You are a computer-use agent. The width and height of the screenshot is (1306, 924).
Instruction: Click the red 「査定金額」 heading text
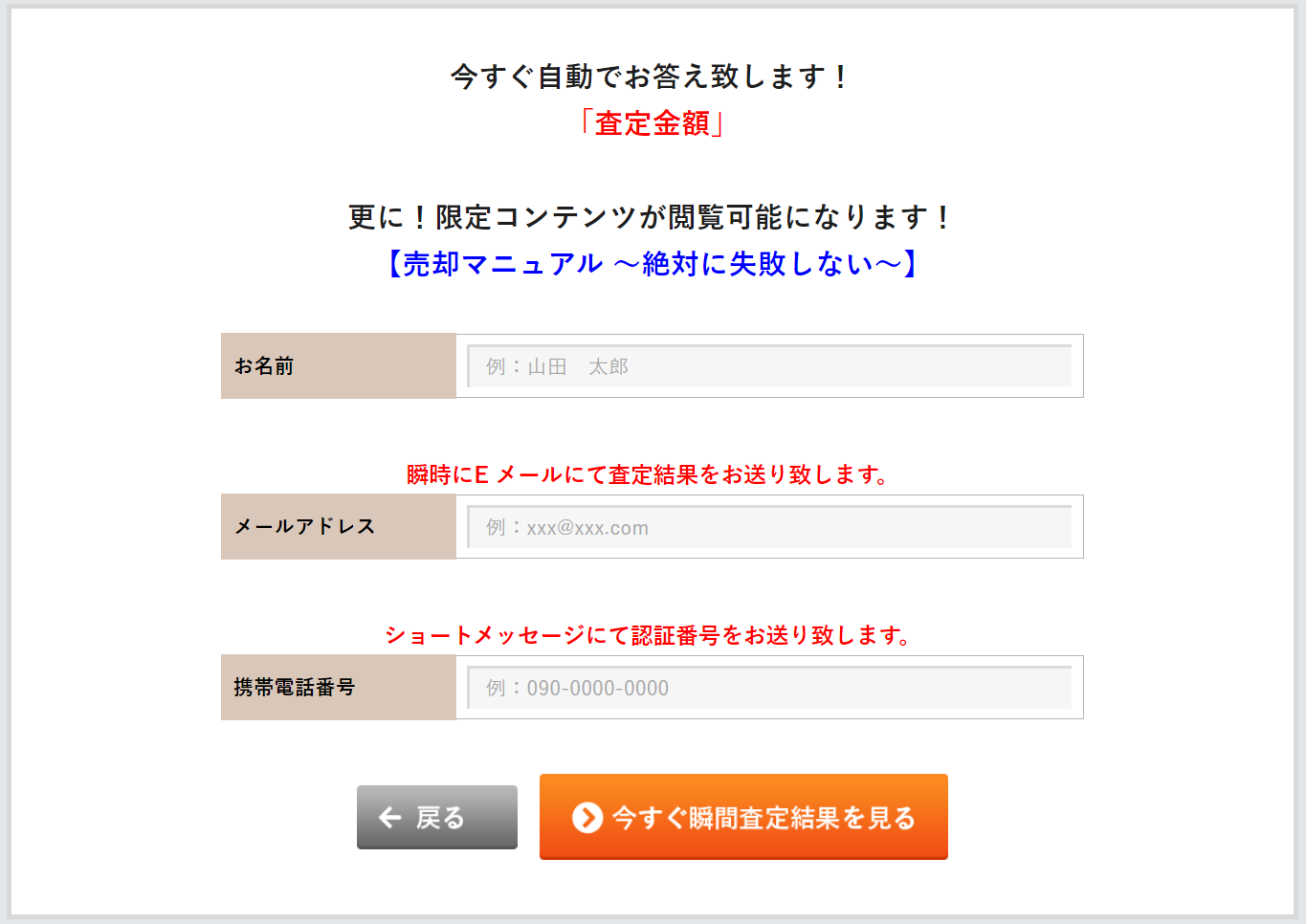(x=652, y=121)
